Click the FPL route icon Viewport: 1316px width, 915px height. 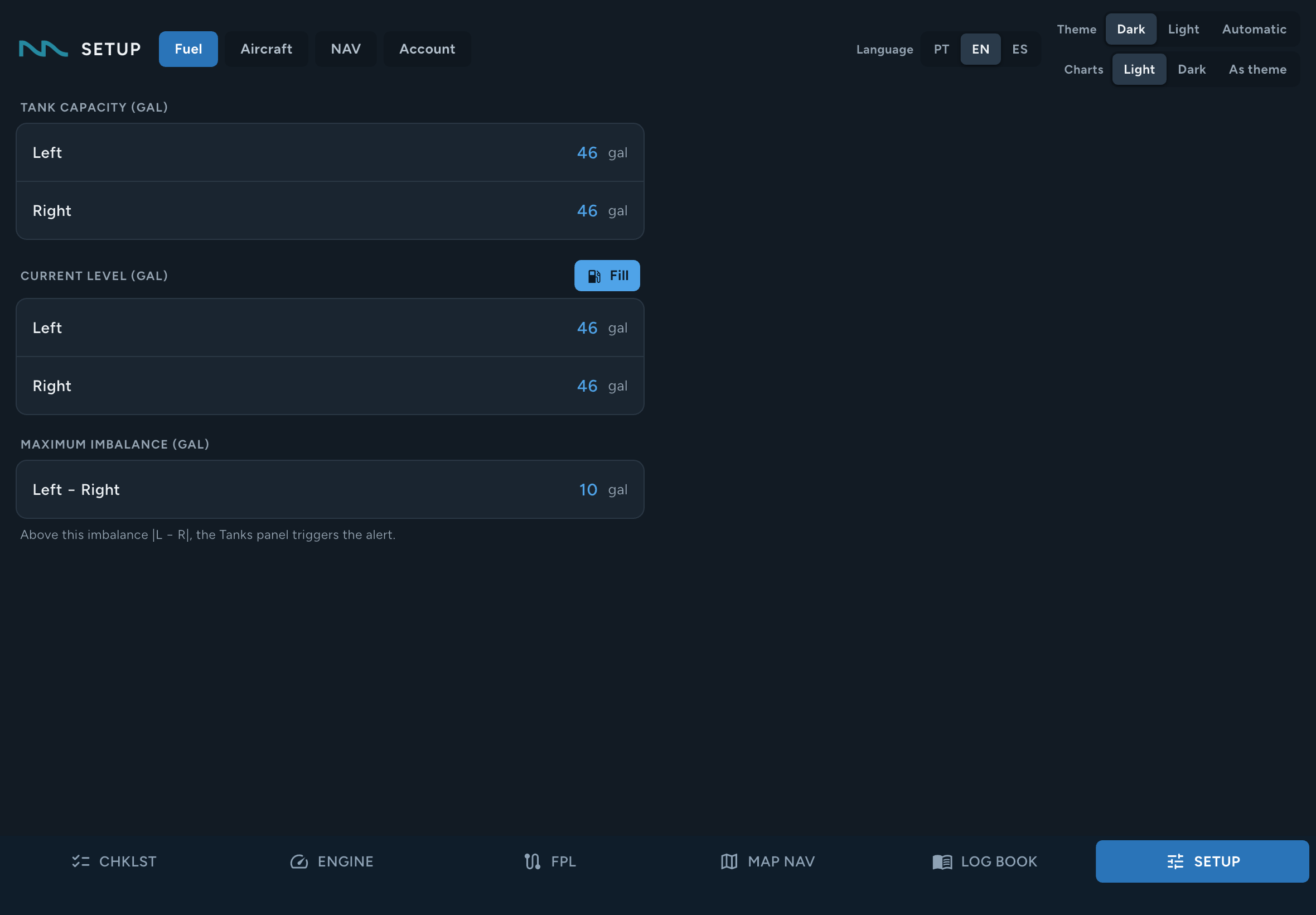(x=532, y=861)
